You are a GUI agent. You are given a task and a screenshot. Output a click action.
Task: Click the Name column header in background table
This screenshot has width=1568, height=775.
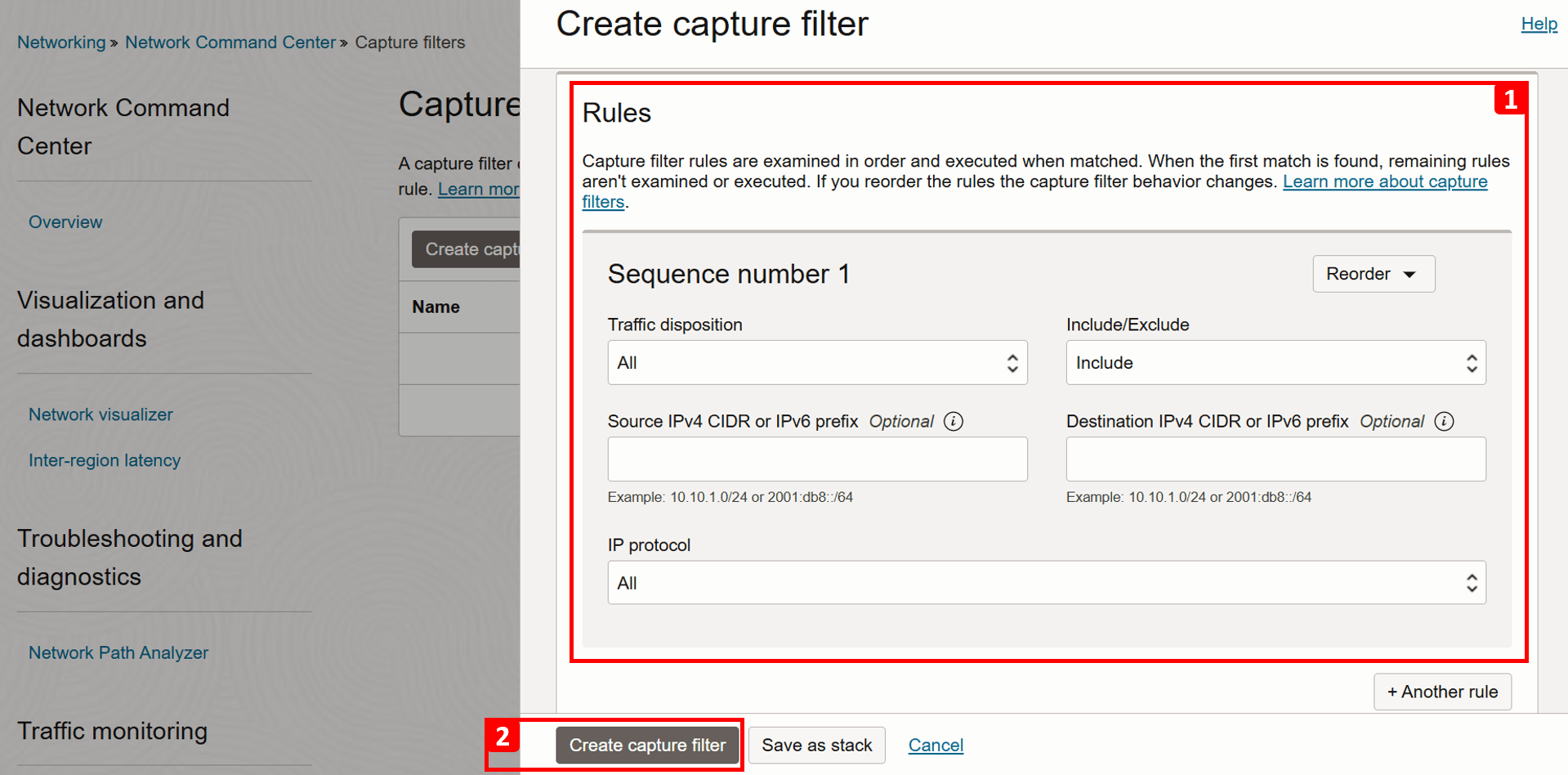click(x=436, y=307)
